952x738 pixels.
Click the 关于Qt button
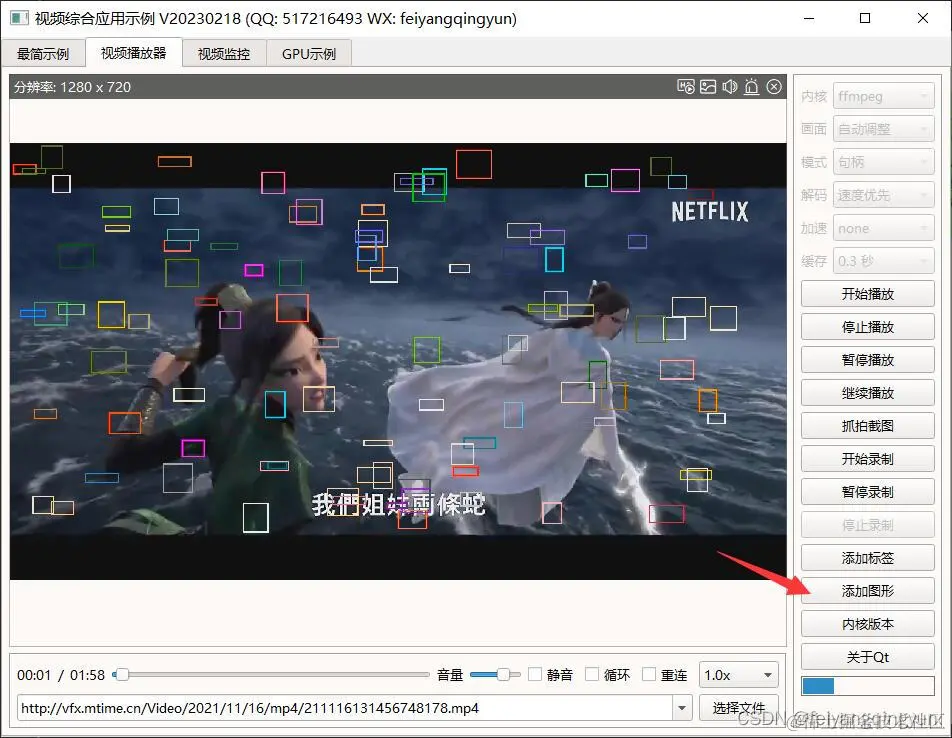(x=868, y=657)
